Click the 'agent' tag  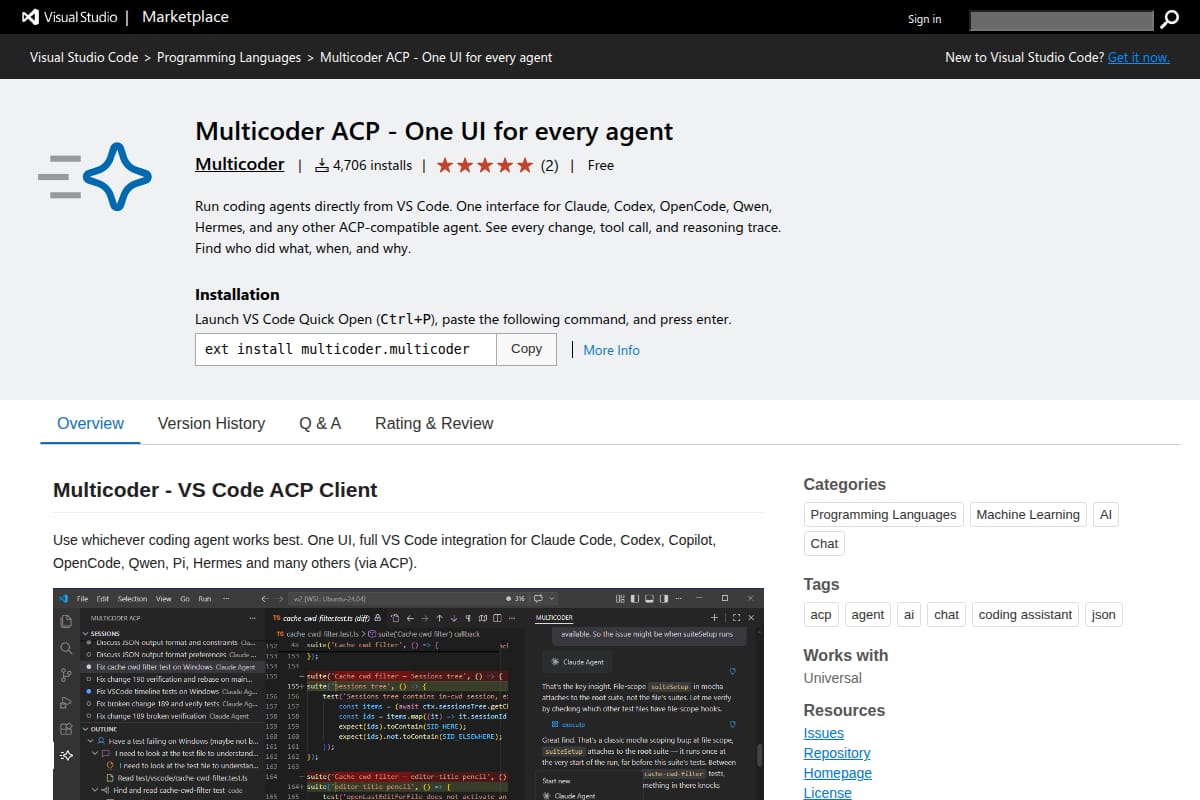(x=867, y=614)
